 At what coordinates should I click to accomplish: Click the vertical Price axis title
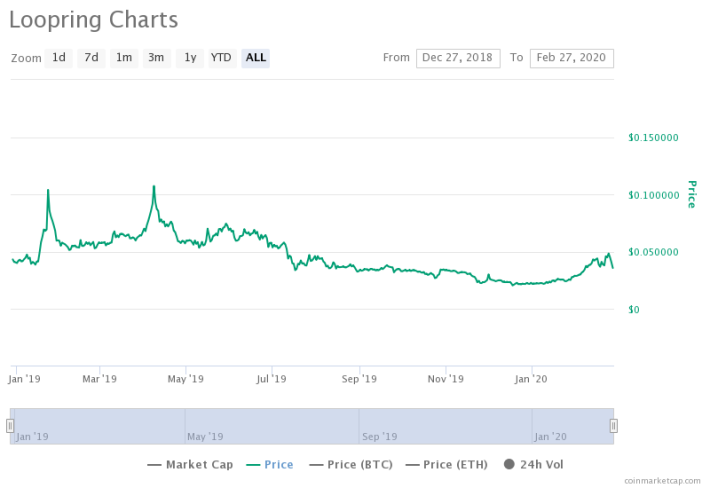pyautogui.click(x=691, y=195)
